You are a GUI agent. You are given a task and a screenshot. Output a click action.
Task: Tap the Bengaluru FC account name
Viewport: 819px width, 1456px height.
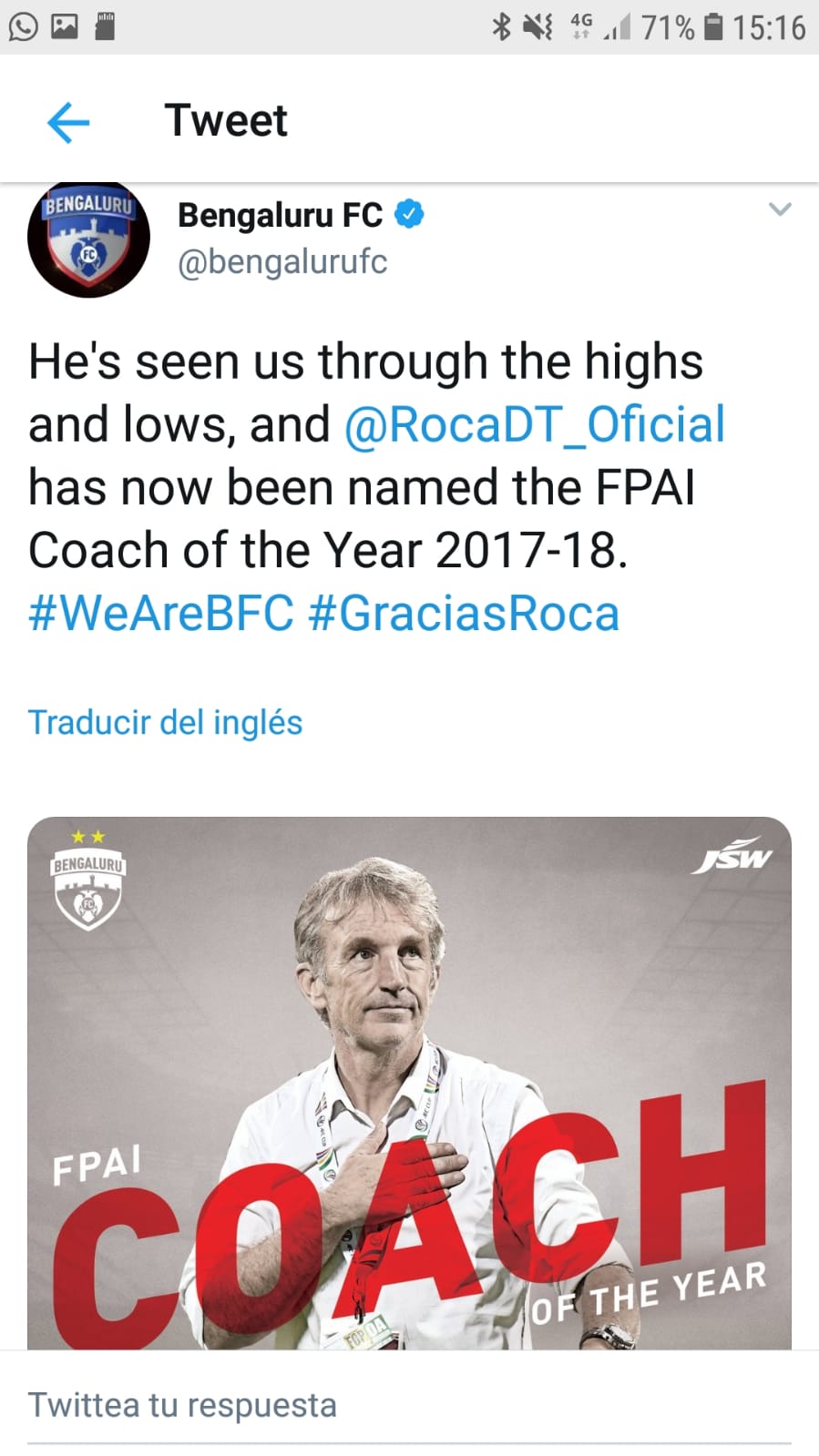point(280,215)
